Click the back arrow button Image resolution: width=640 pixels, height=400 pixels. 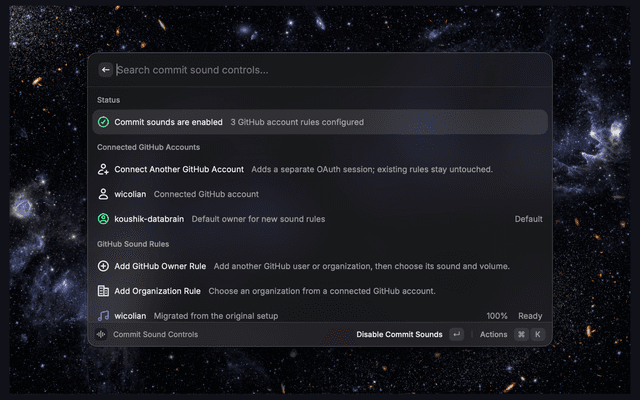coord(105,70)
